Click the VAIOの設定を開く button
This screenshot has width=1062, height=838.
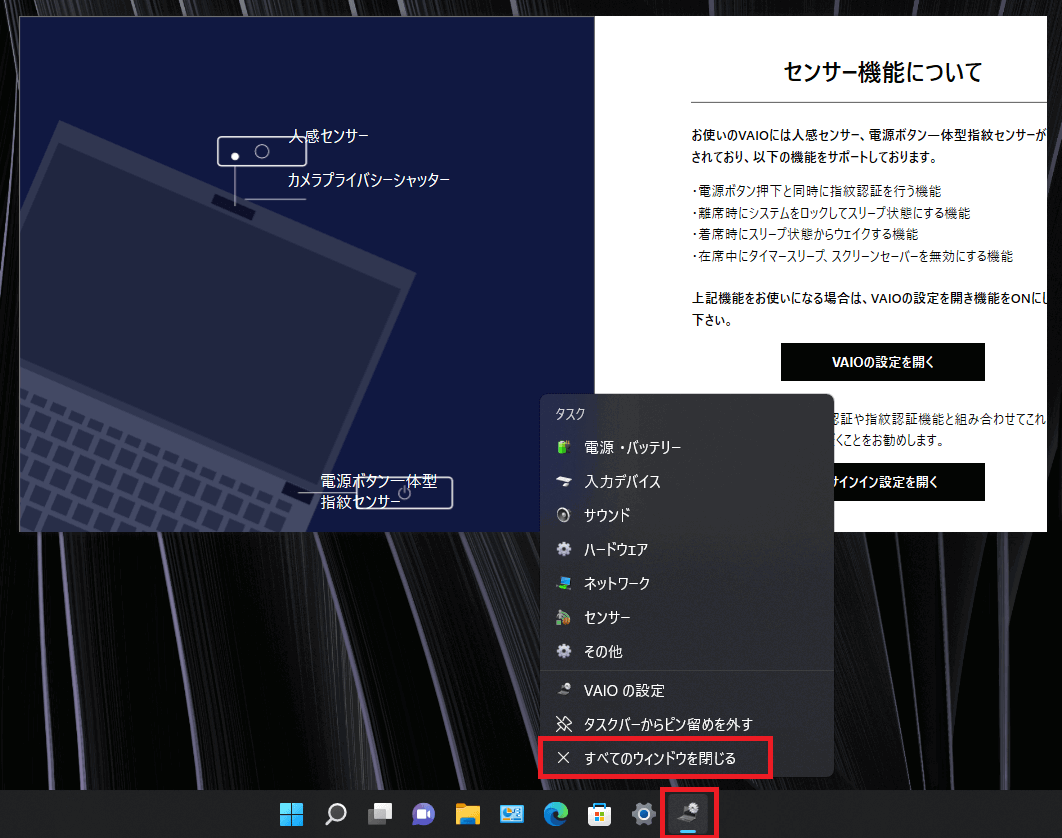pos(883,362)
